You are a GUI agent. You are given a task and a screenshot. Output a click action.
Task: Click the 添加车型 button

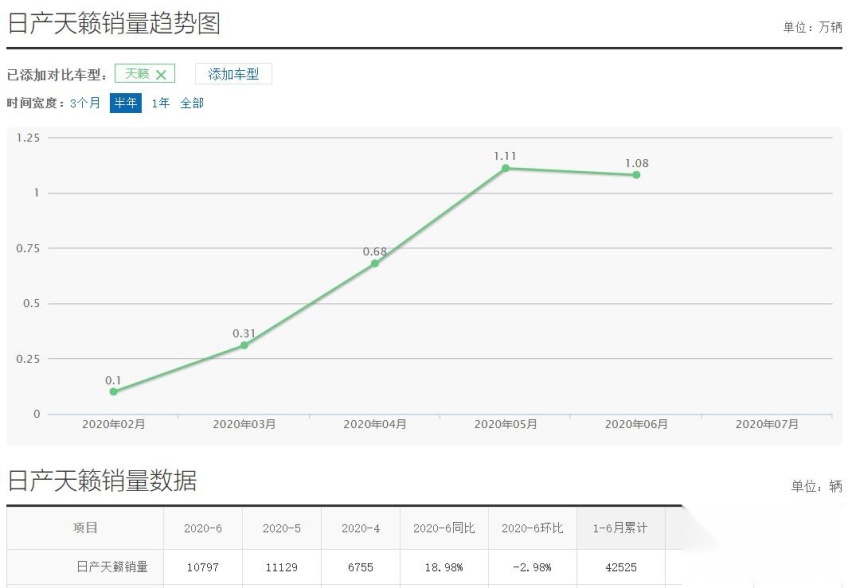tap(234, 74)
